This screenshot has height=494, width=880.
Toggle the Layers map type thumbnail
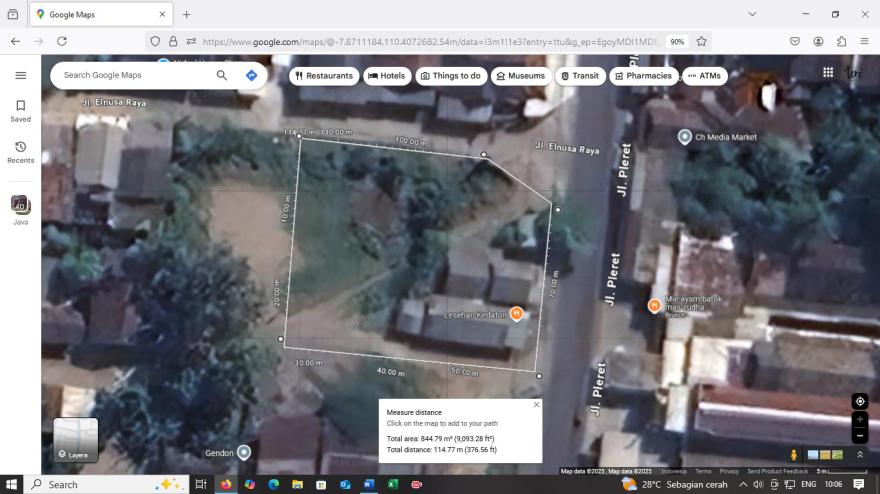pyautogui.click(x=76, y=440)
